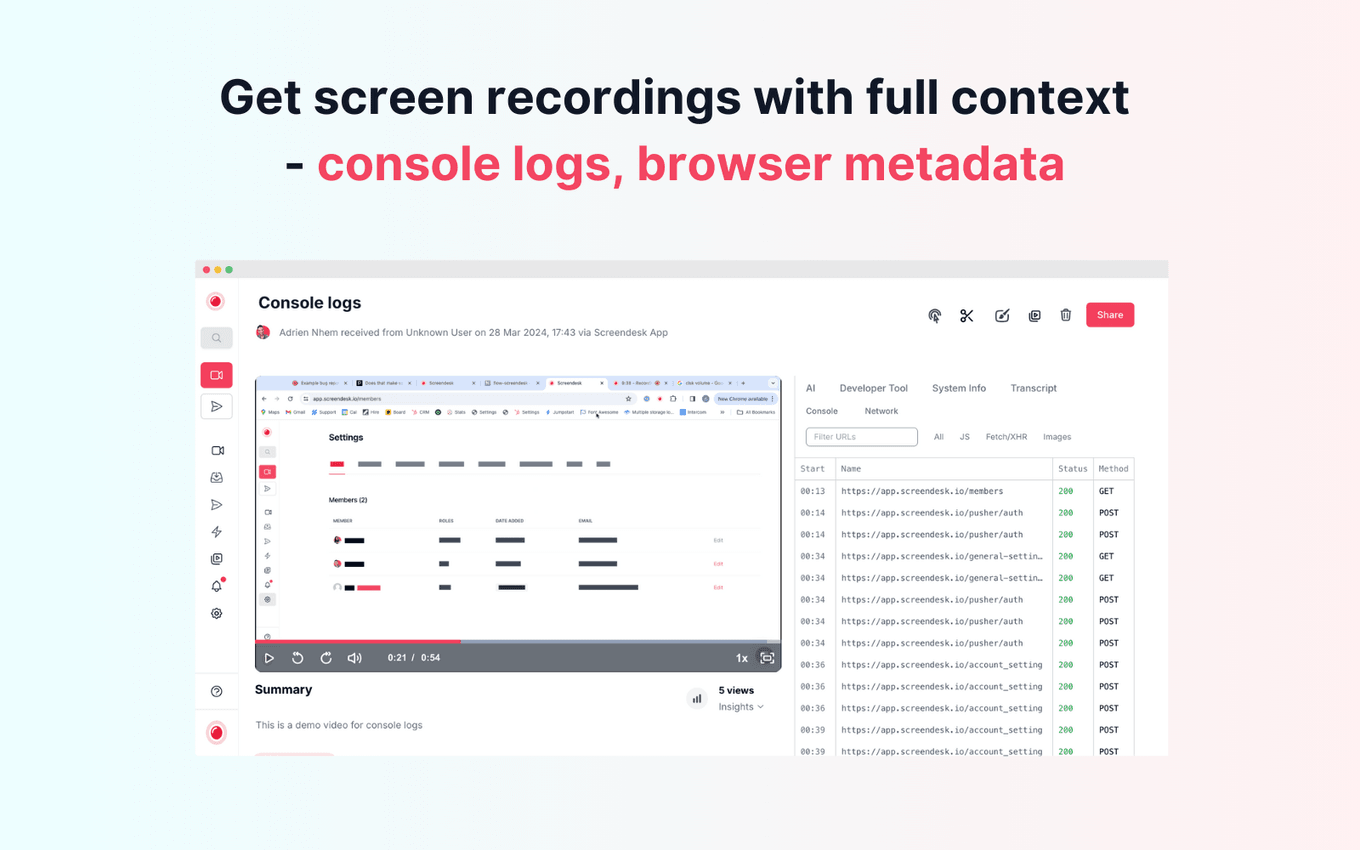Filter requests by JS
This screenshot has width=1360, height=850.
(x=965, y=437)
